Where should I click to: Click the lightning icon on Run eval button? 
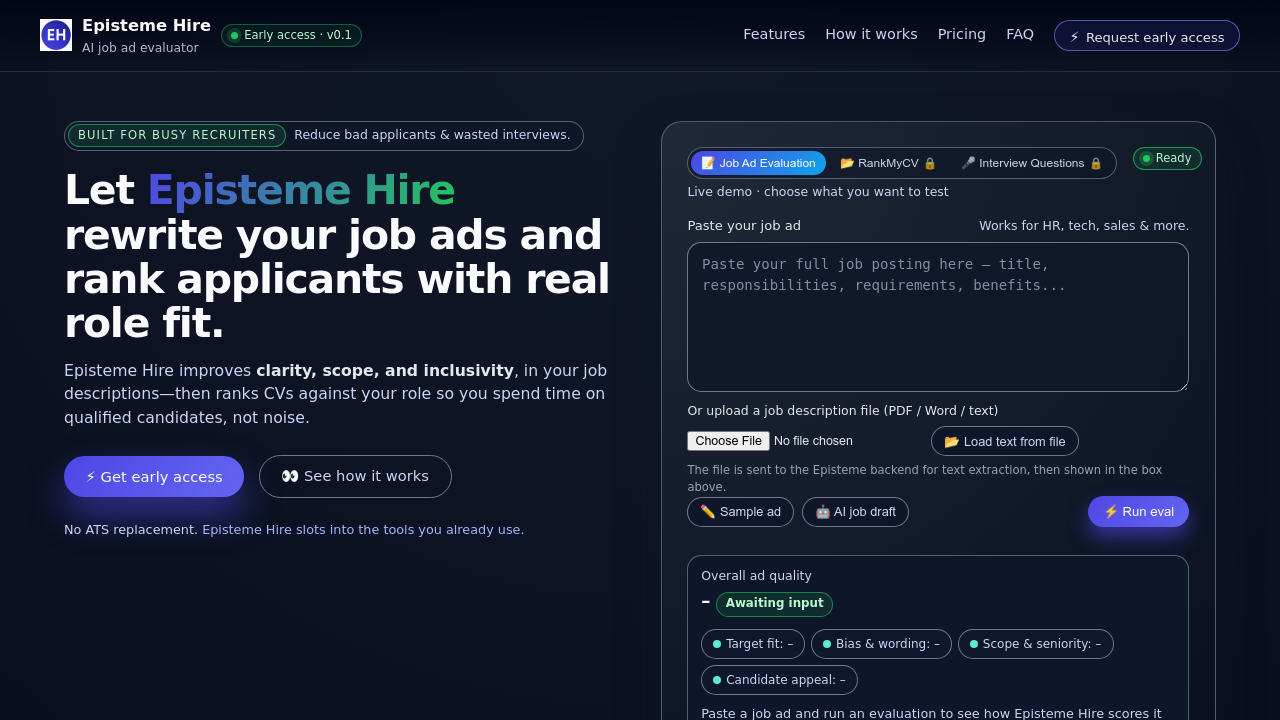1110,511
